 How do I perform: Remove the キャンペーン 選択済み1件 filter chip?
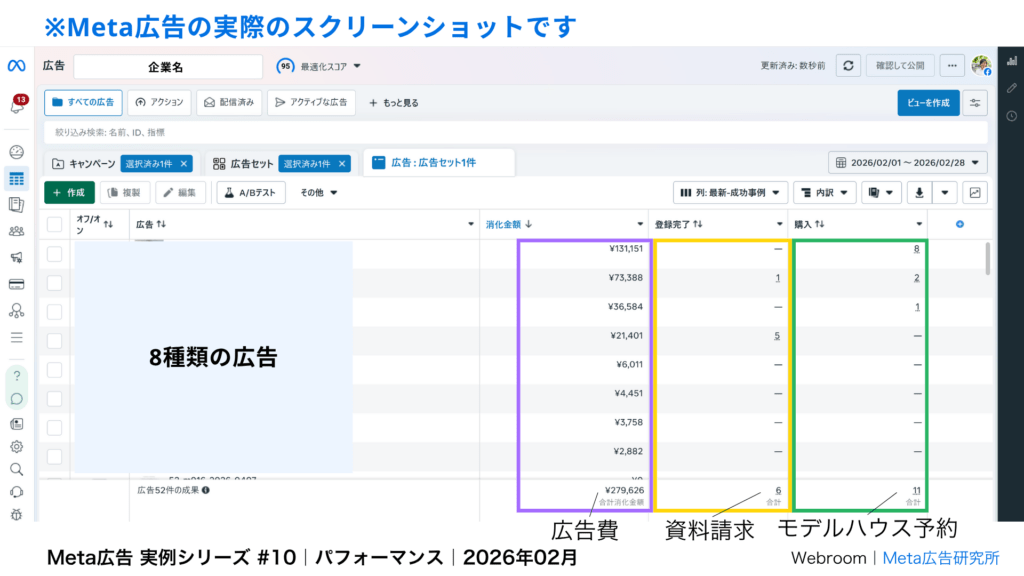click(x=184, y=164)
